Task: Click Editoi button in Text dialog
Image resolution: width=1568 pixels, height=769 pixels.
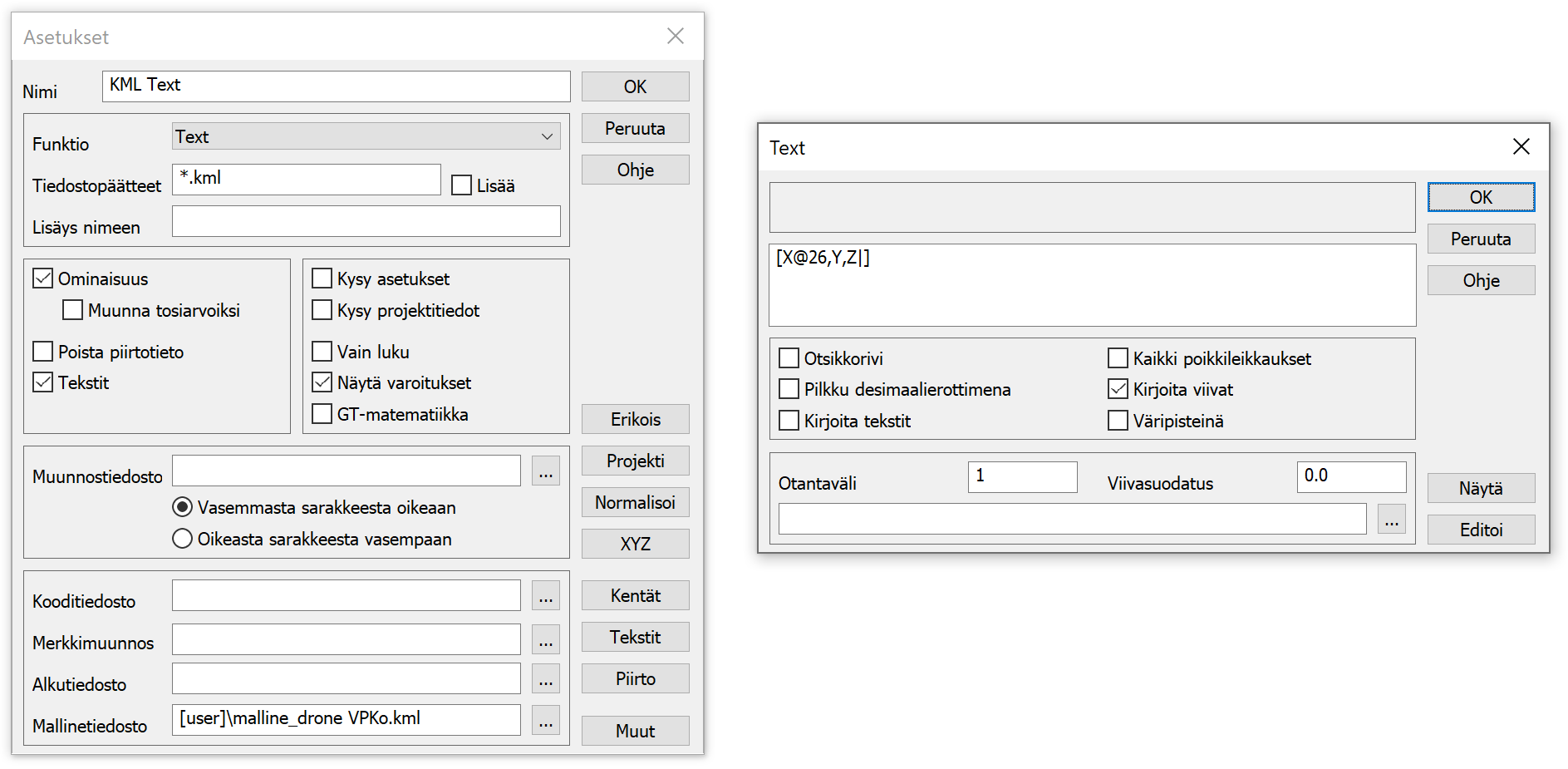Action: coord(1480,530)
